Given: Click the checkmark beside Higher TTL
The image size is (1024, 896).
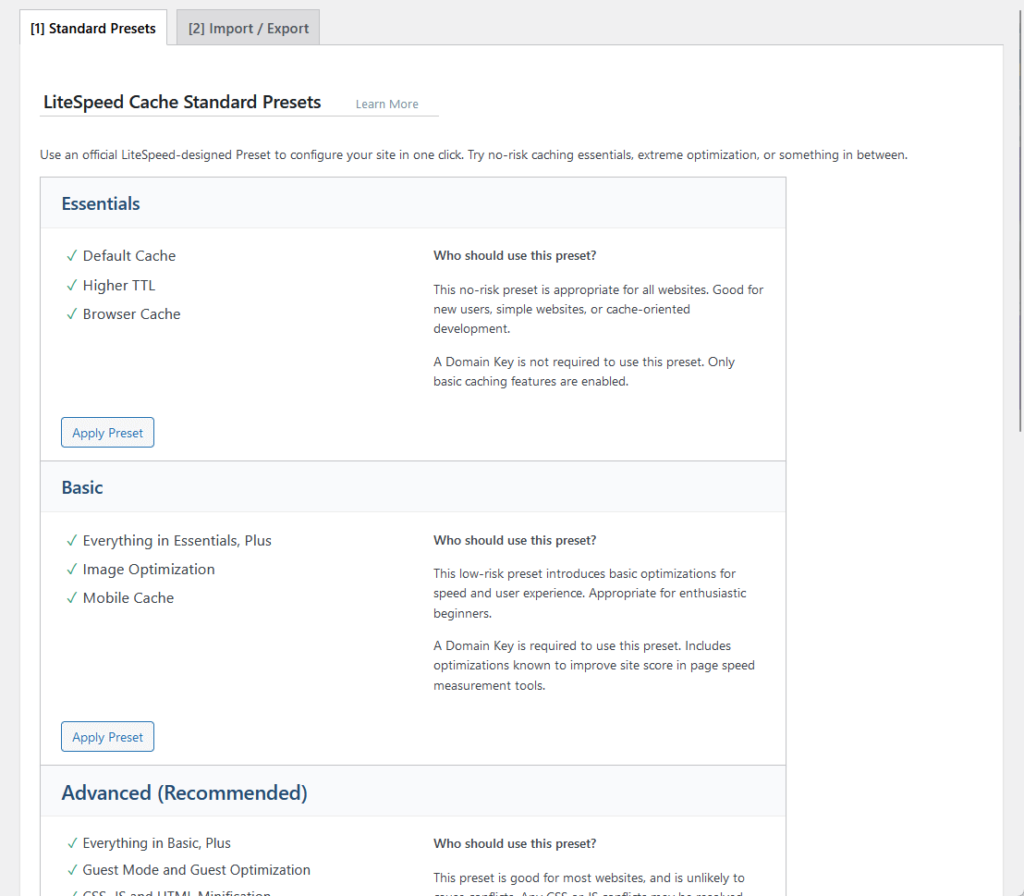Looking at the screenshot, I should (72, 285).
